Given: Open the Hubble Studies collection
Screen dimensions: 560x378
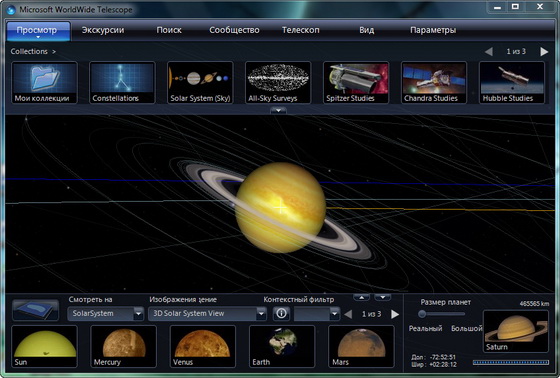Looking at the screenshot, I should (x=512, y=83).
